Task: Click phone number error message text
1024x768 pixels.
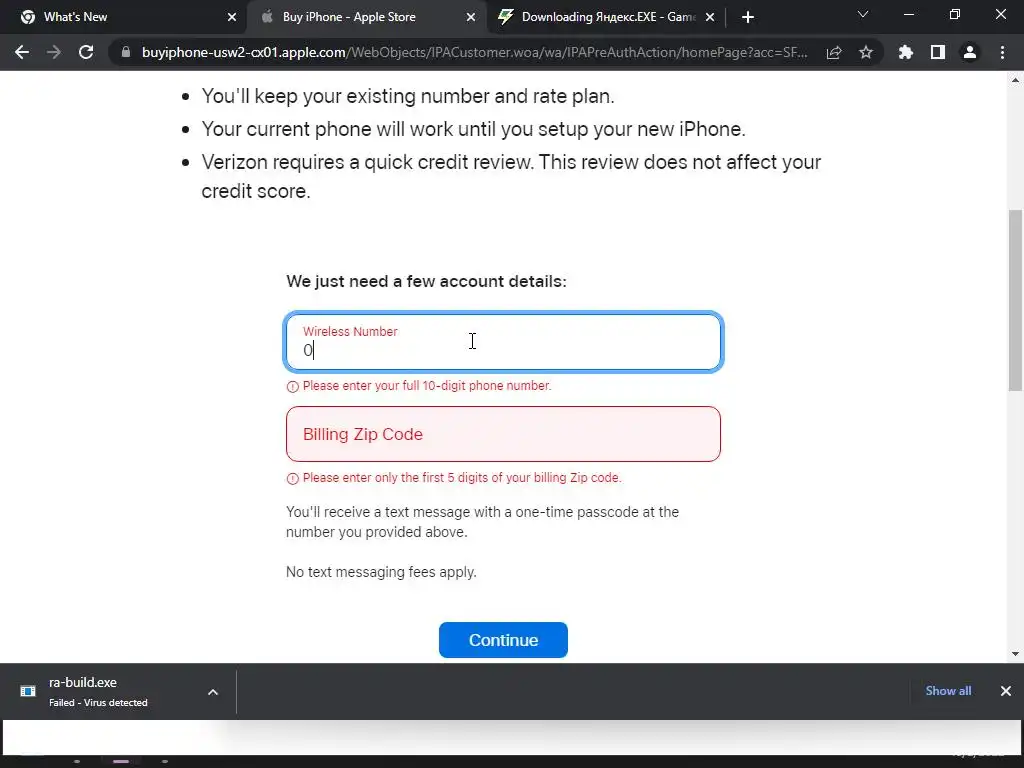Action: [426, 386]
